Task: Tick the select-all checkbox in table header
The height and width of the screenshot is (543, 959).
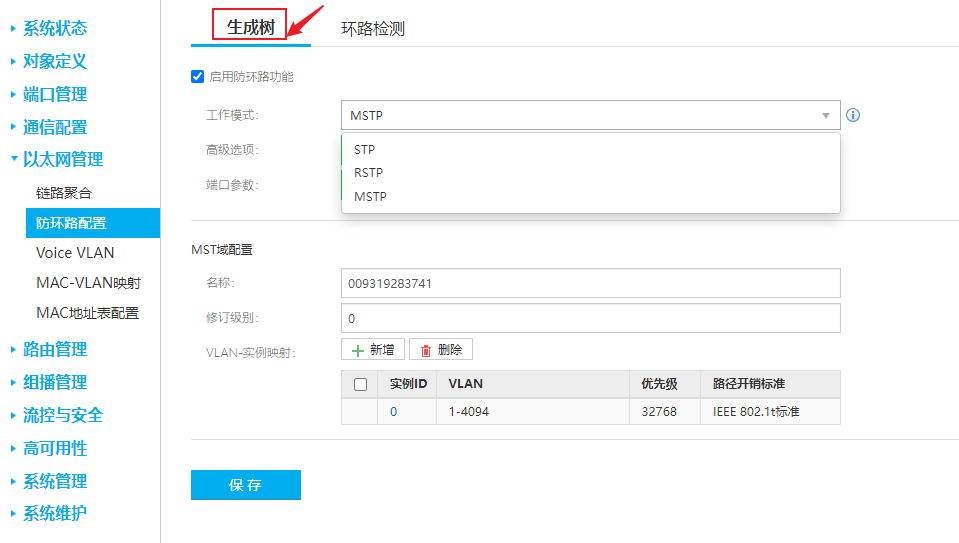Action: point(360,384)
